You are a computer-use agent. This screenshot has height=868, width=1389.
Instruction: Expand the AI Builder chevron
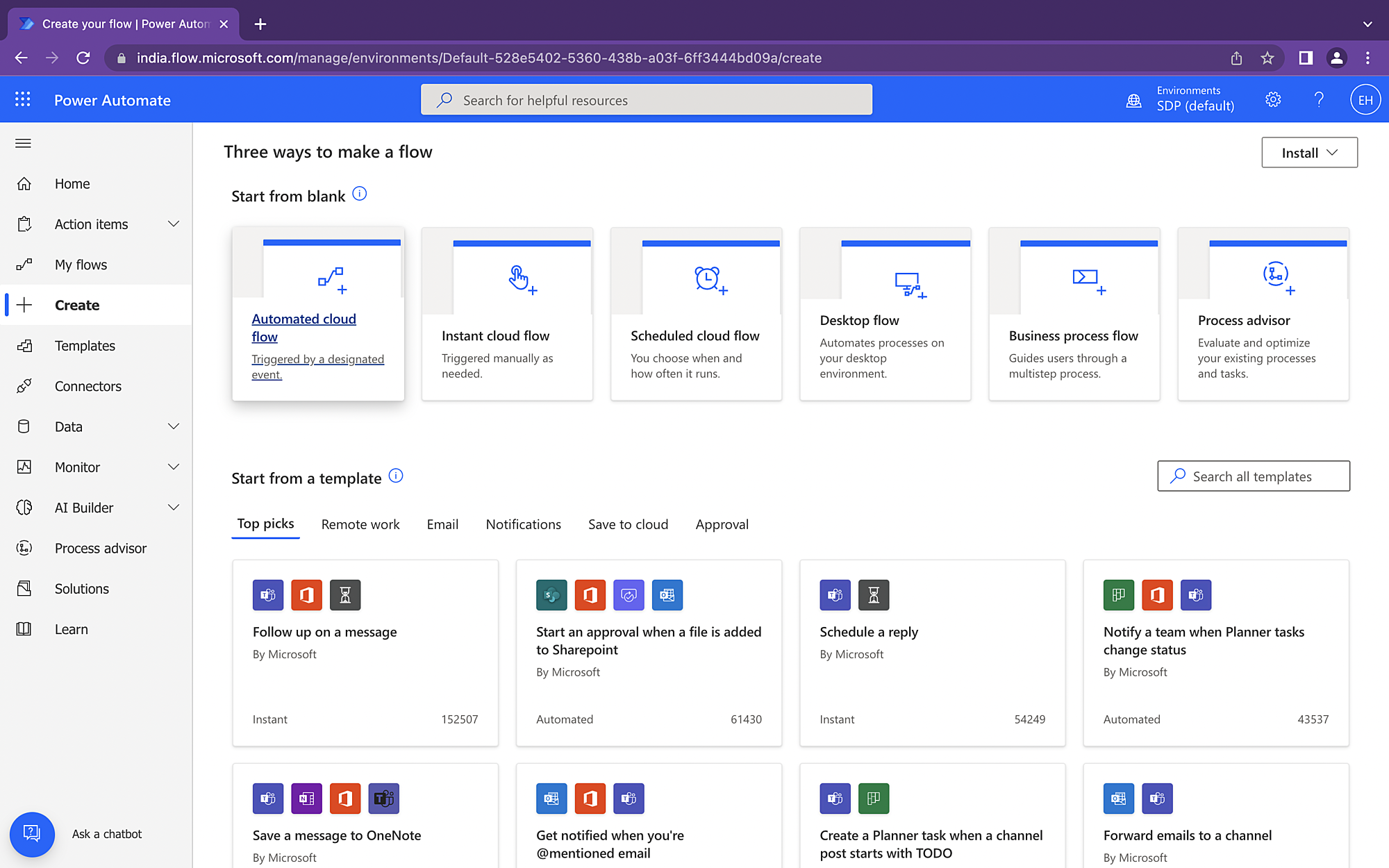pyautogui.click(x=174, y=508)
